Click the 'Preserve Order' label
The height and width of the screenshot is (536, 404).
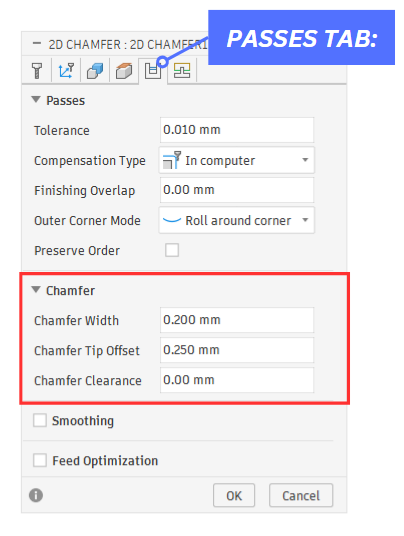point(77,251)
